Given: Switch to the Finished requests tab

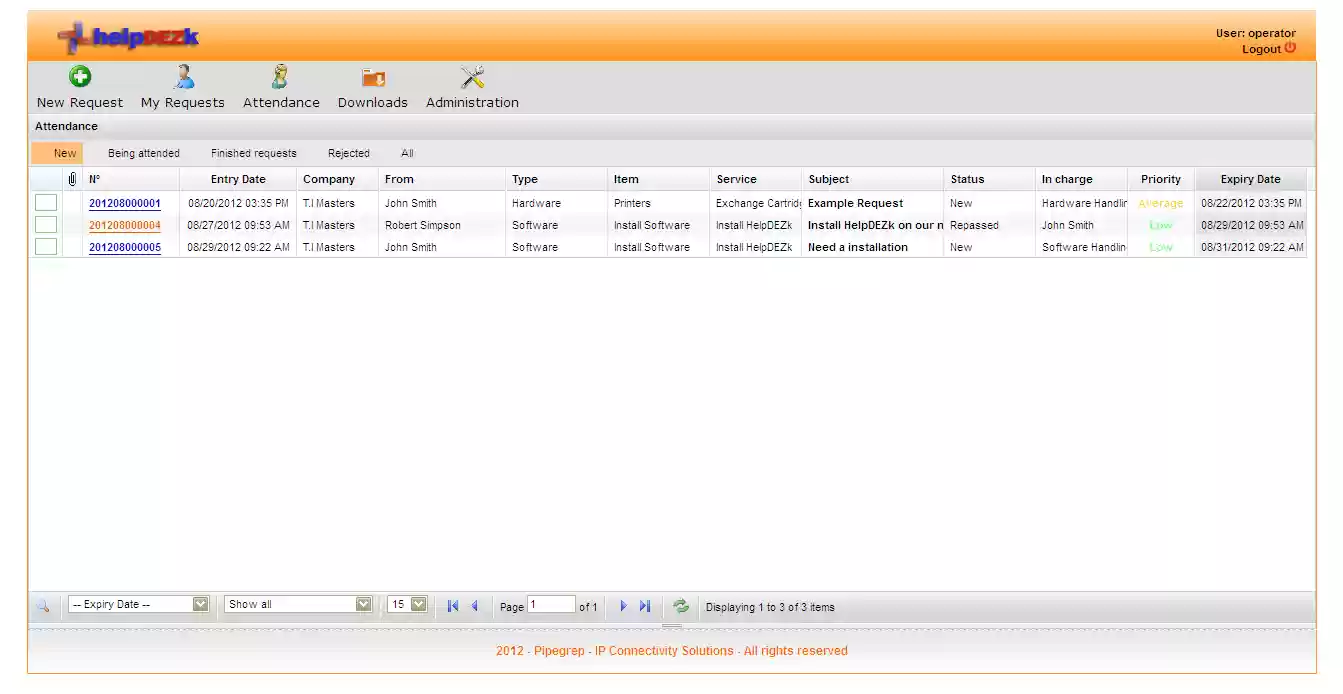Looking at the screenshot, I should pyautogui.click(x=253, y=153).
